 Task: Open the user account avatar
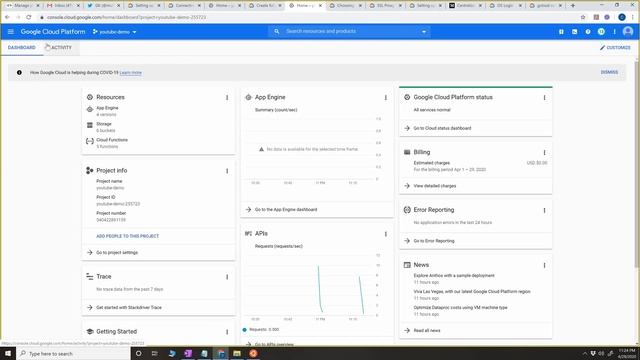(628, 31)
